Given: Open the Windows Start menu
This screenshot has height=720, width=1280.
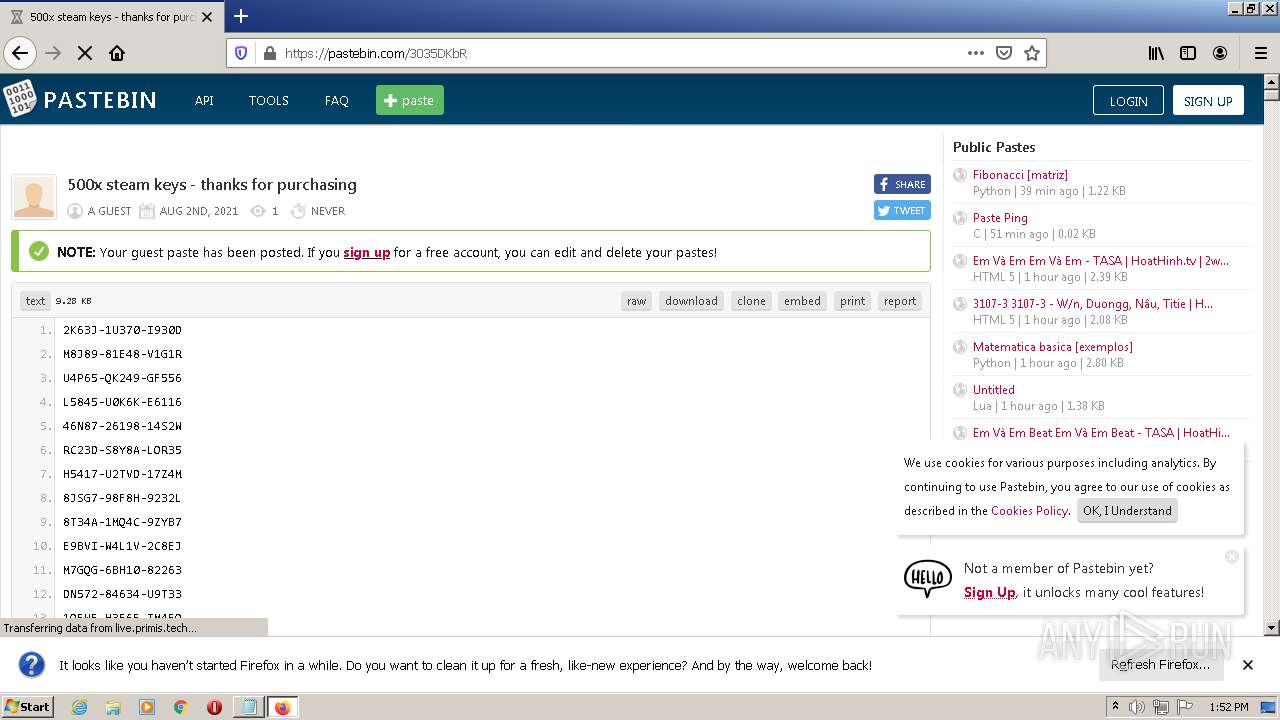Looking at the screenshot, I should 28,706.
